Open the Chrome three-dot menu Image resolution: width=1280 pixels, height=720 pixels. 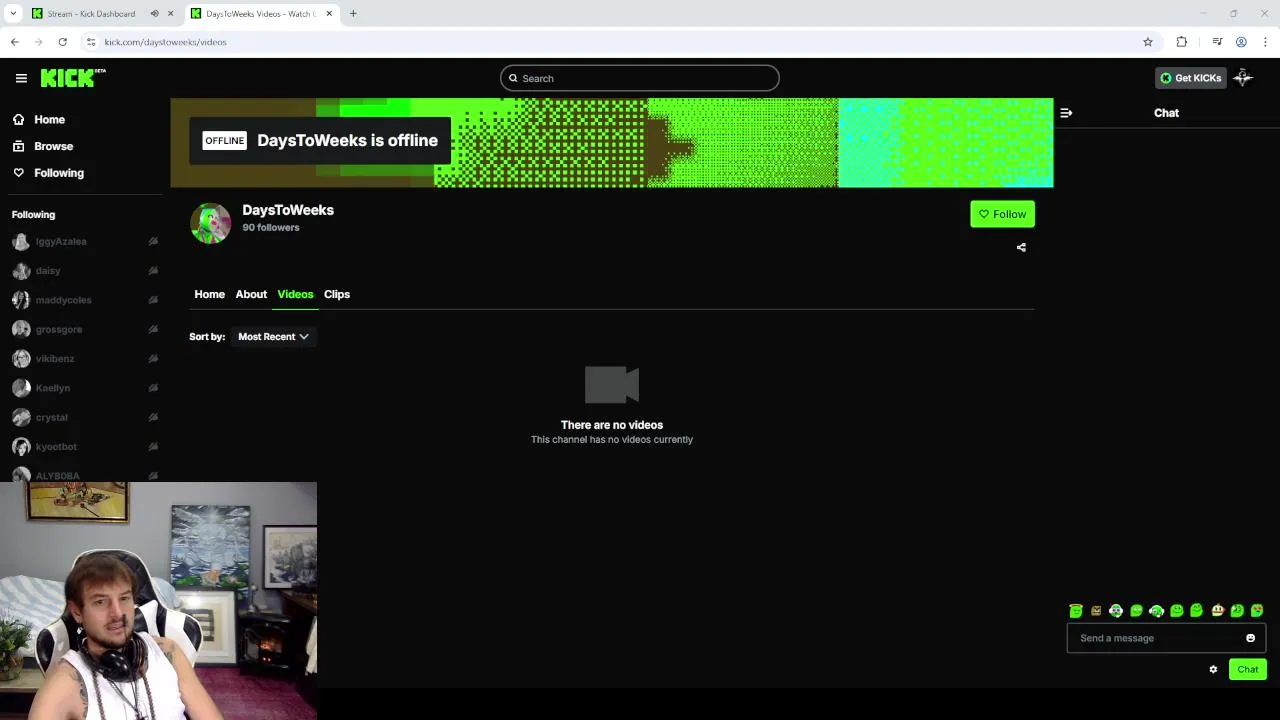coord(1265,42)
